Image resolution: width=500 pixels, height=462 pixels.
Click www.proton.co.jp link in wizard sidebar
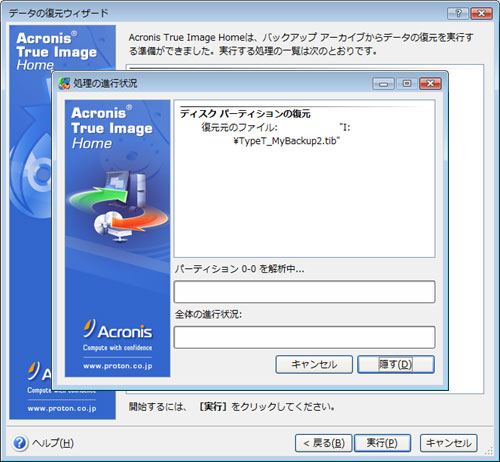(x=62, y=408)
